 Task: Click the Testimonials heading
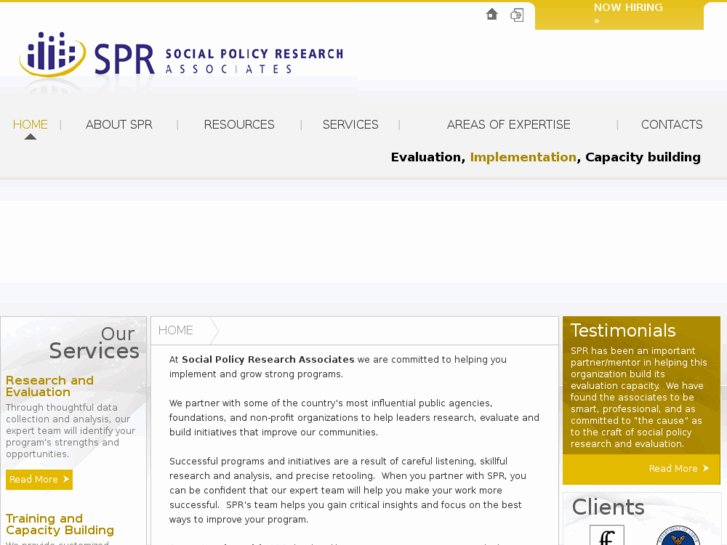(x=623, y=331)
